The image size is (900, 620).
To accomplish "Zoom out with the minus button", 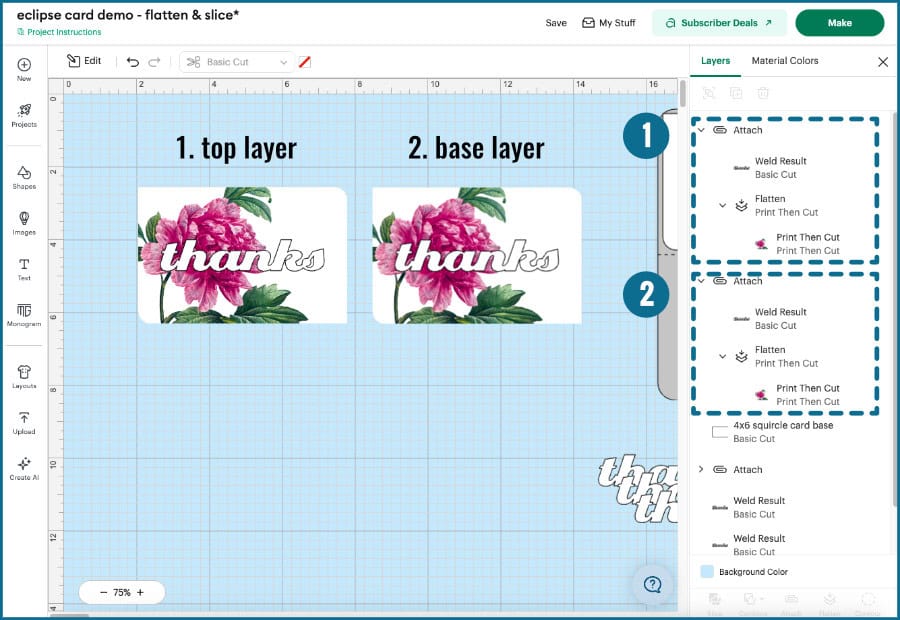I will [x=103, y=592].
